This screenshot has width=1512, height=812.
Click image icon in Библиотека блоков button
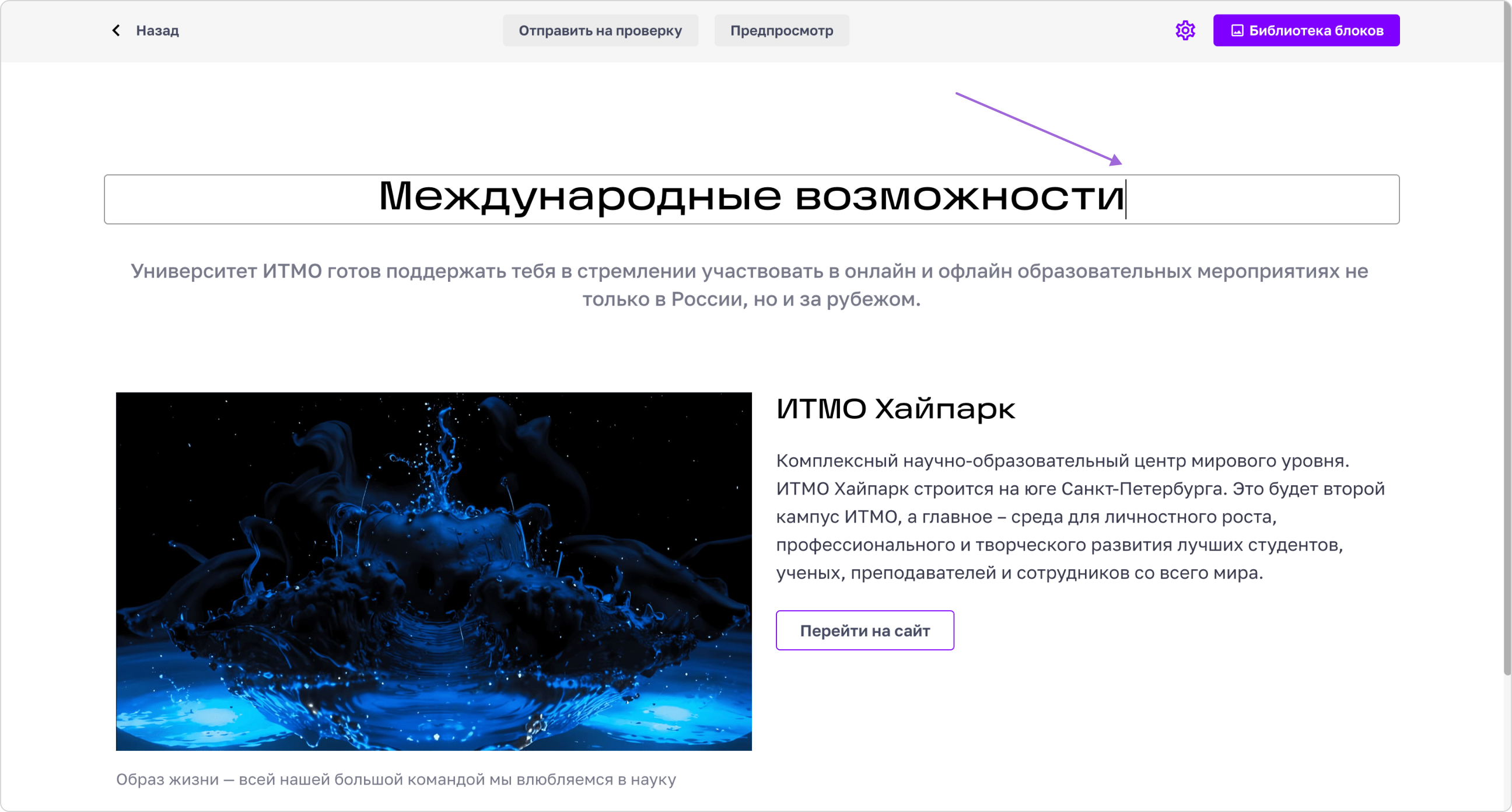pyautogui.click(x=1237, y=30)
